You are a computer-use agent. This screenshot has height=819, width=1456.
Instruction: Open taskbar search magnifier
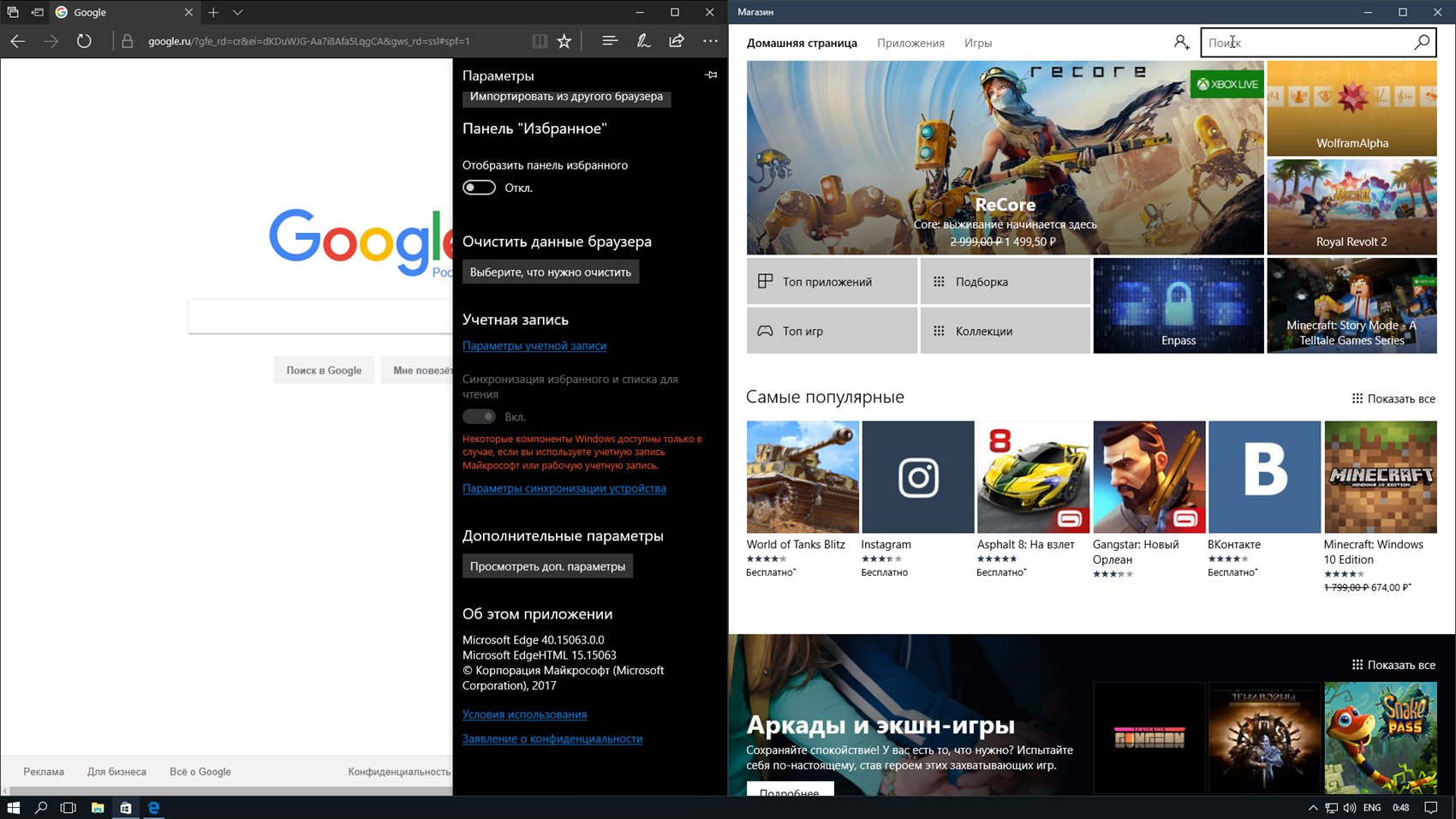tap(41, 807)
